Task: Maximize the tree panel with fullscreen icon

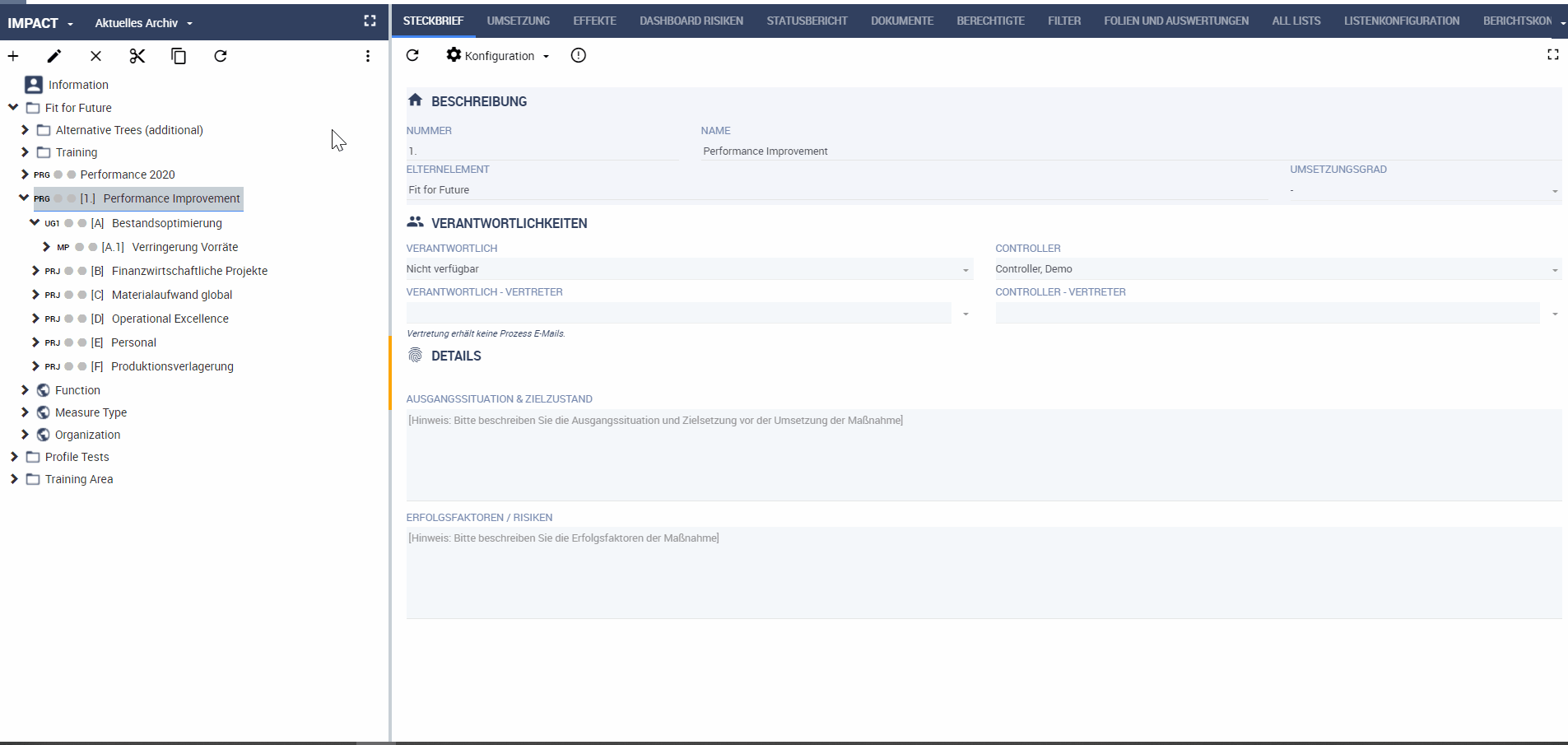Action: coord(370,21)
